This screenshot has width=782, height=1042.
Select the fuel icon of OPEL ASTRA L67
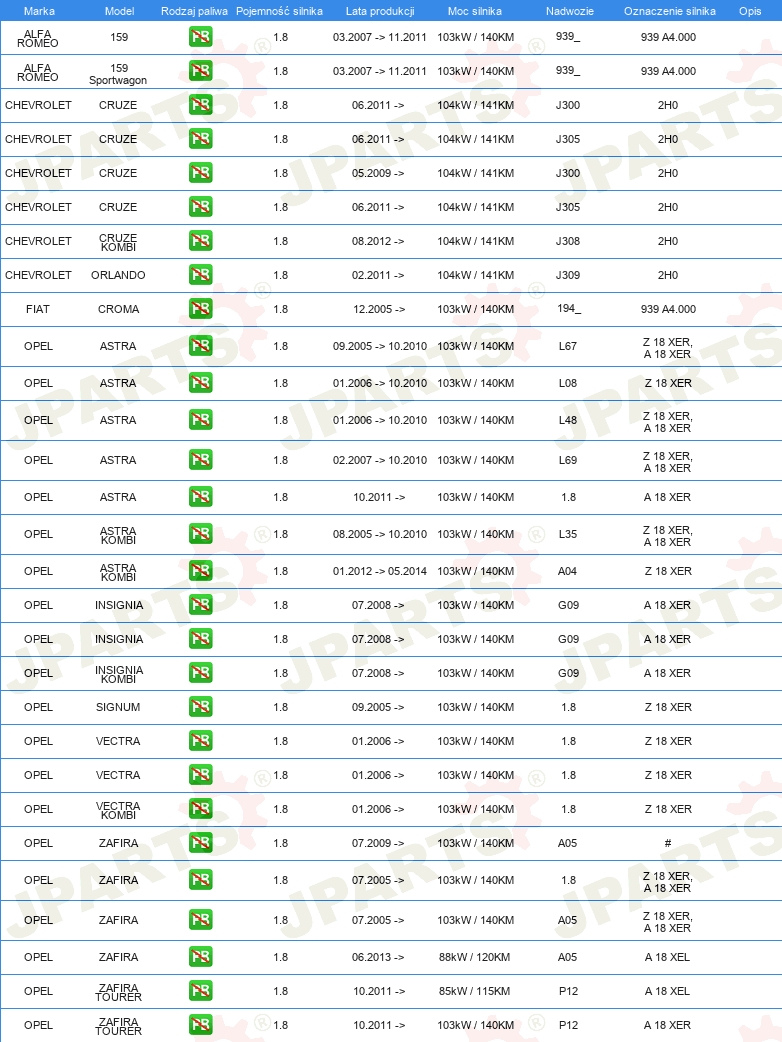pos(201,346)
